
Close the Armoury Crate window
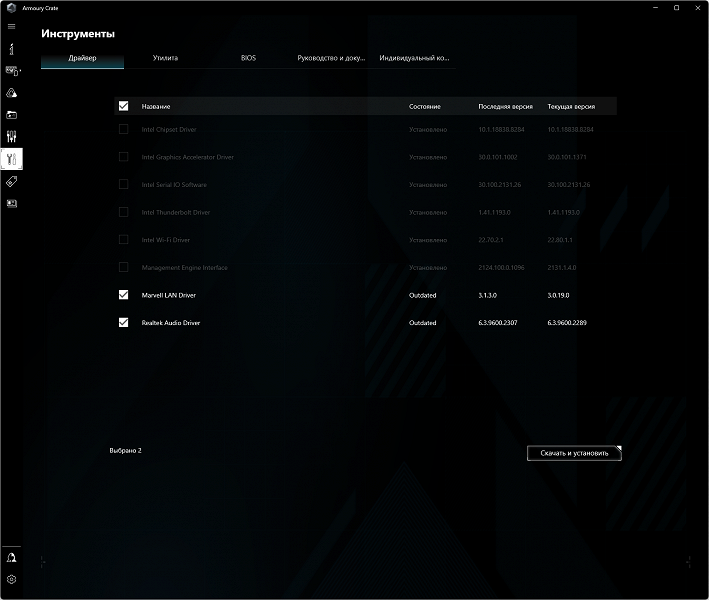(697, 8)
